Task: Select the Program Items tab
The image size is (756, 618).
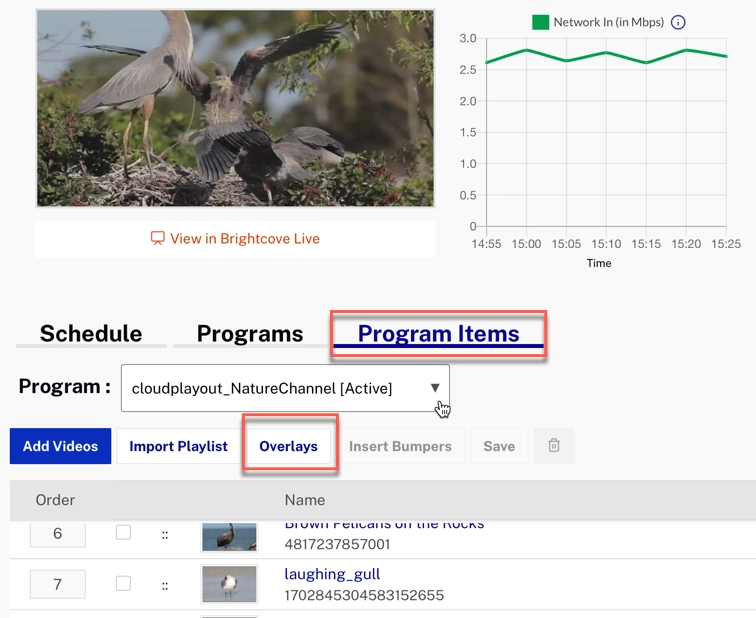Action: pos(438,334)
